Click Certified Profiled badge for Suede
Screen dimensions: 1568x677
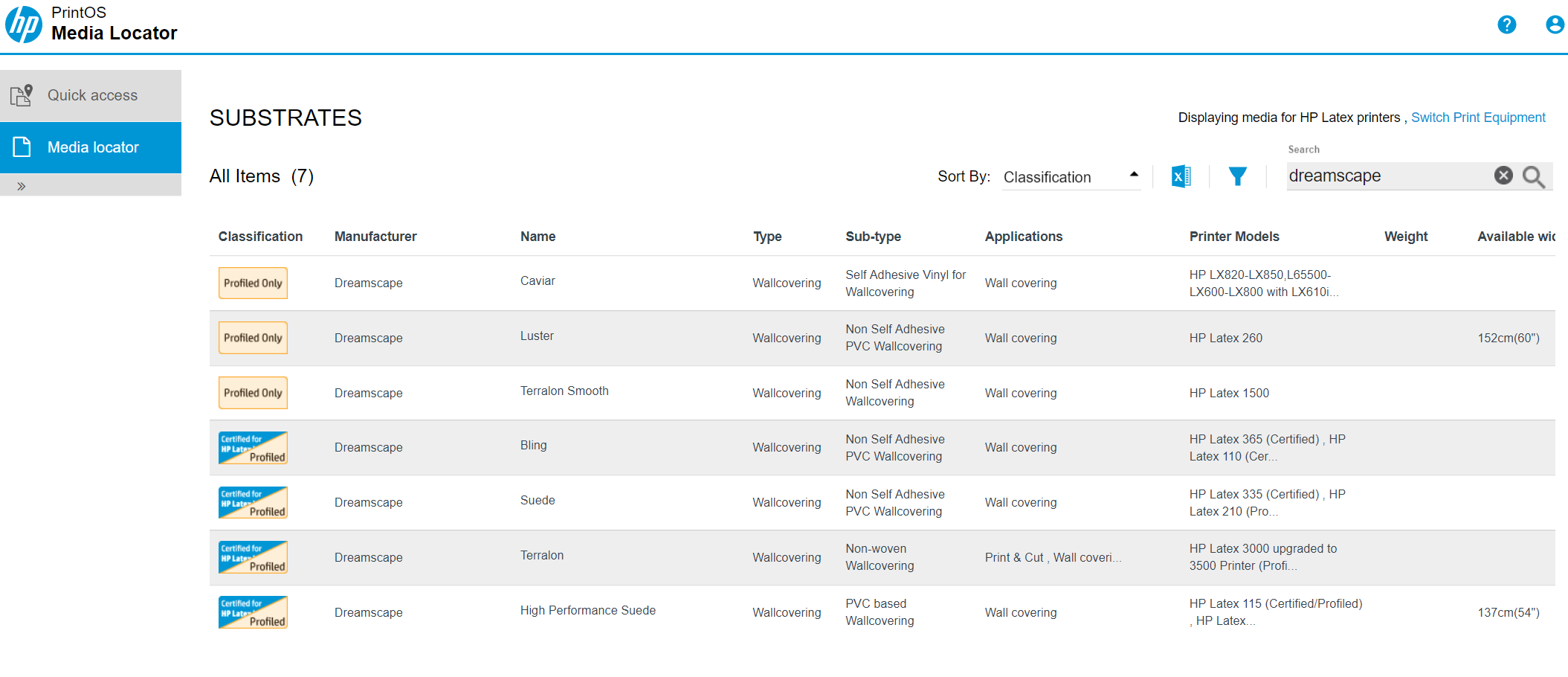coord(253,502)
